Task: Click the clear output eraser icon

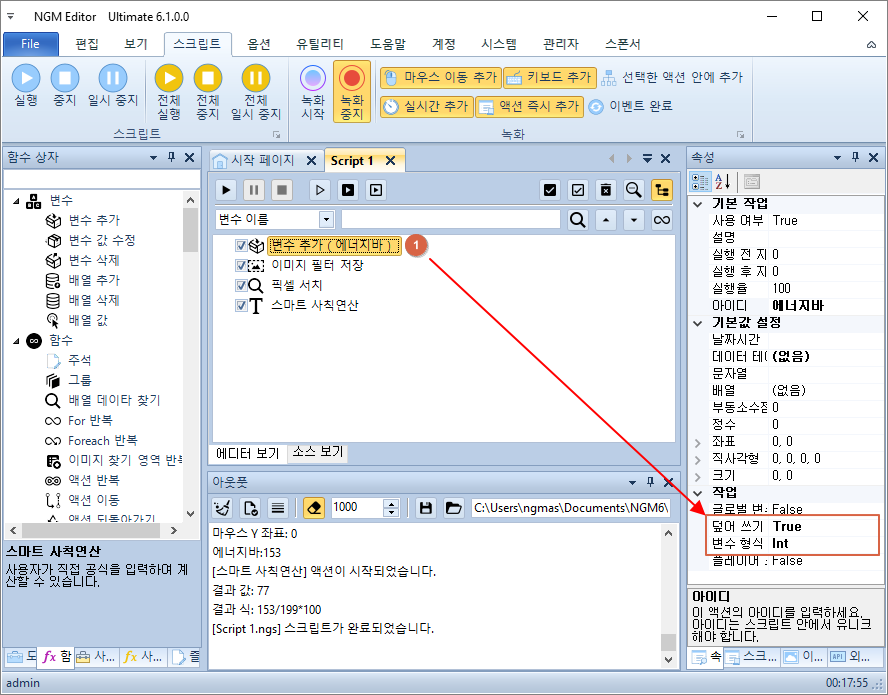Action: tap(314, 508)
